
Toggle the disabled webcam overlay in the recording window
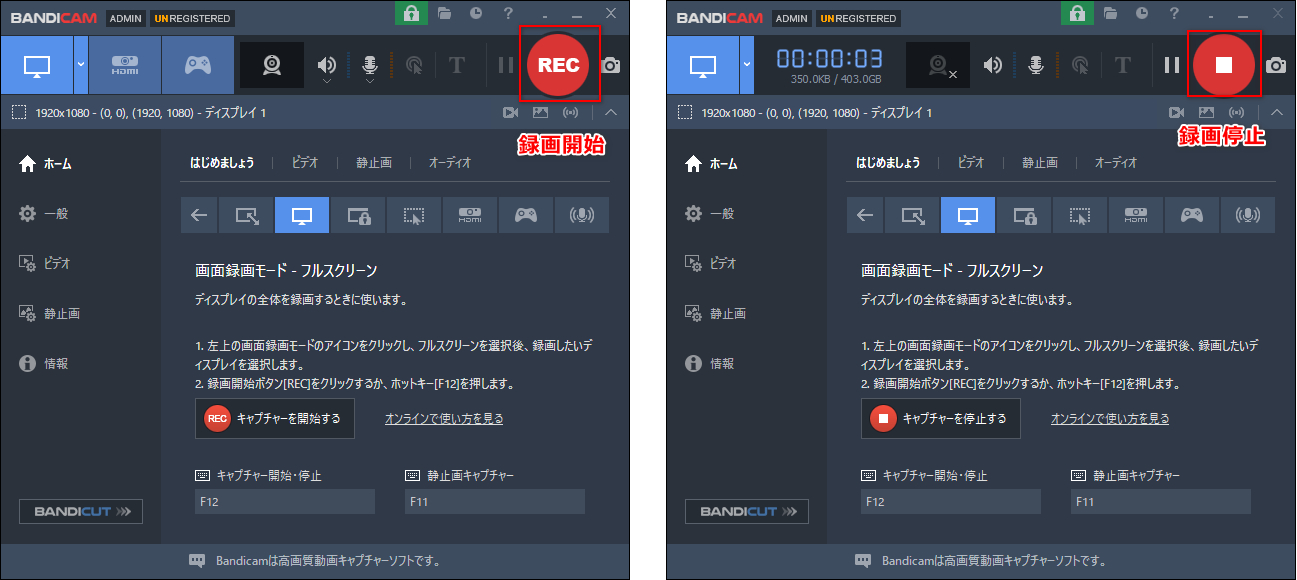[x=938, y=65]
